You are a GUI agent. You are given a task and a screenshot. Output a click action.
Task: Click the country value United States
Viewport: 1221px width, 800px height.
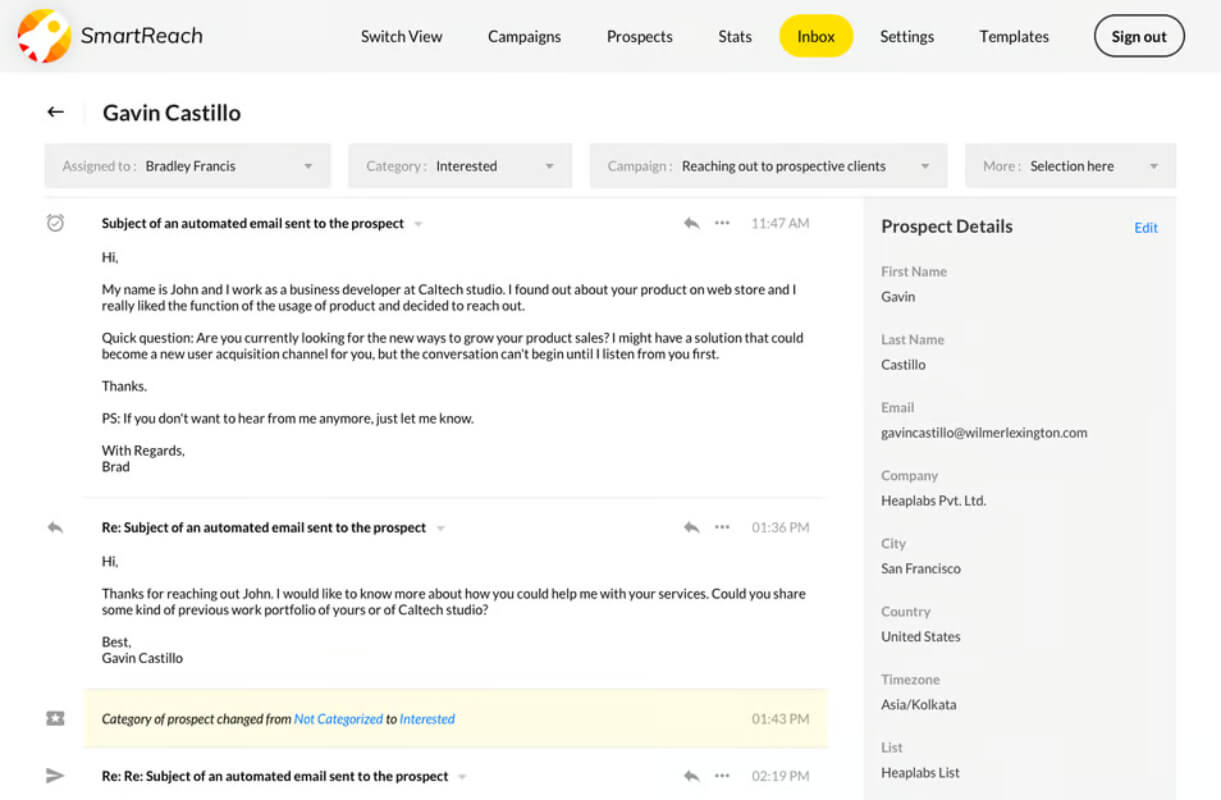920,637
